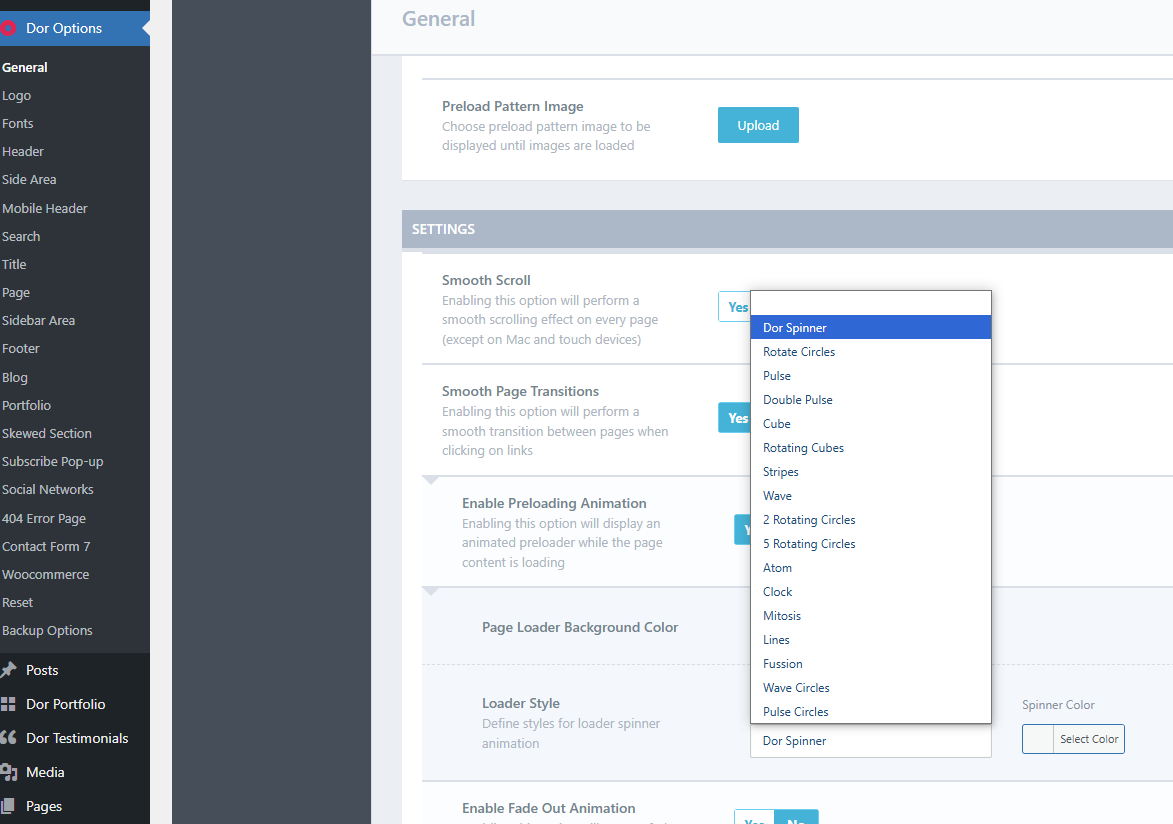1173x824 pixels.
Task: Choose Atom loader style
Action: pyautogui.click(x=871, y=567)
